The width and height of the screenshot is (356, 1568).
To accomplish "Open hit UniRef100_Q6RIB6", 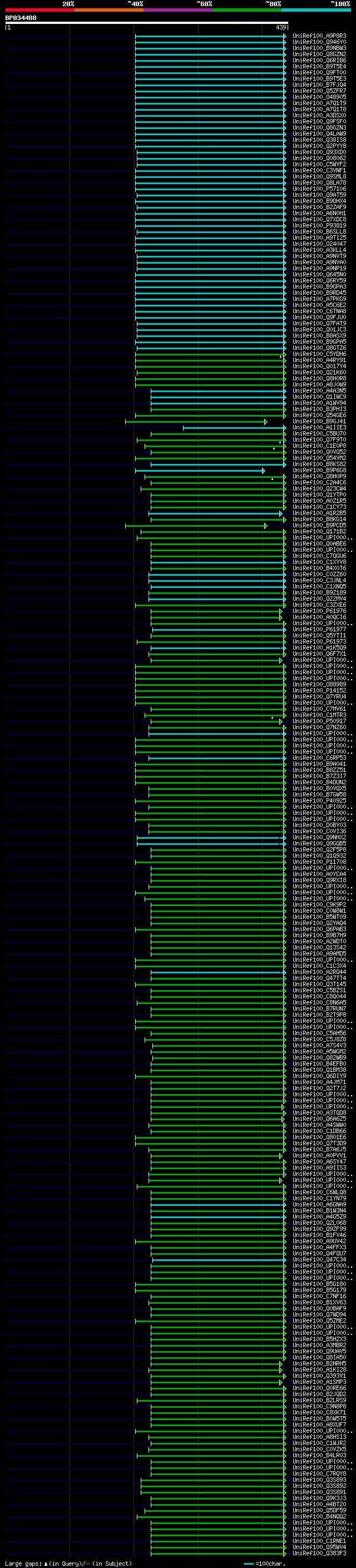I will coord(319,60).
